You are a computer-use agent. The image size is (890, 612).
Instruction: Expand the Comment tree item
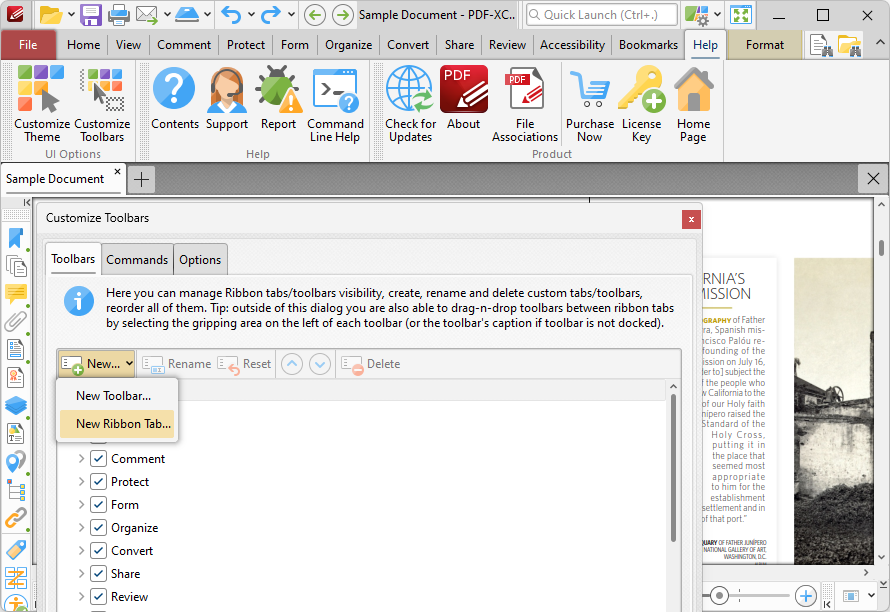point(81,459)
